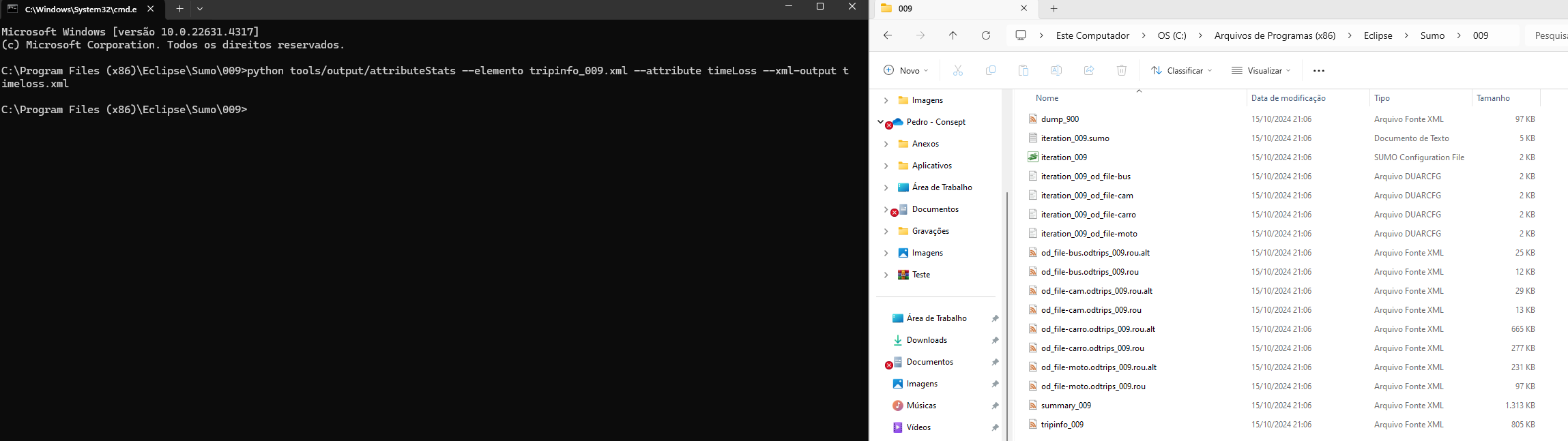This screenshot has height=441, width=1568.
Task: Select file od_file-bus.odtrips_009.rou.alt
Action: (1095, 253)
